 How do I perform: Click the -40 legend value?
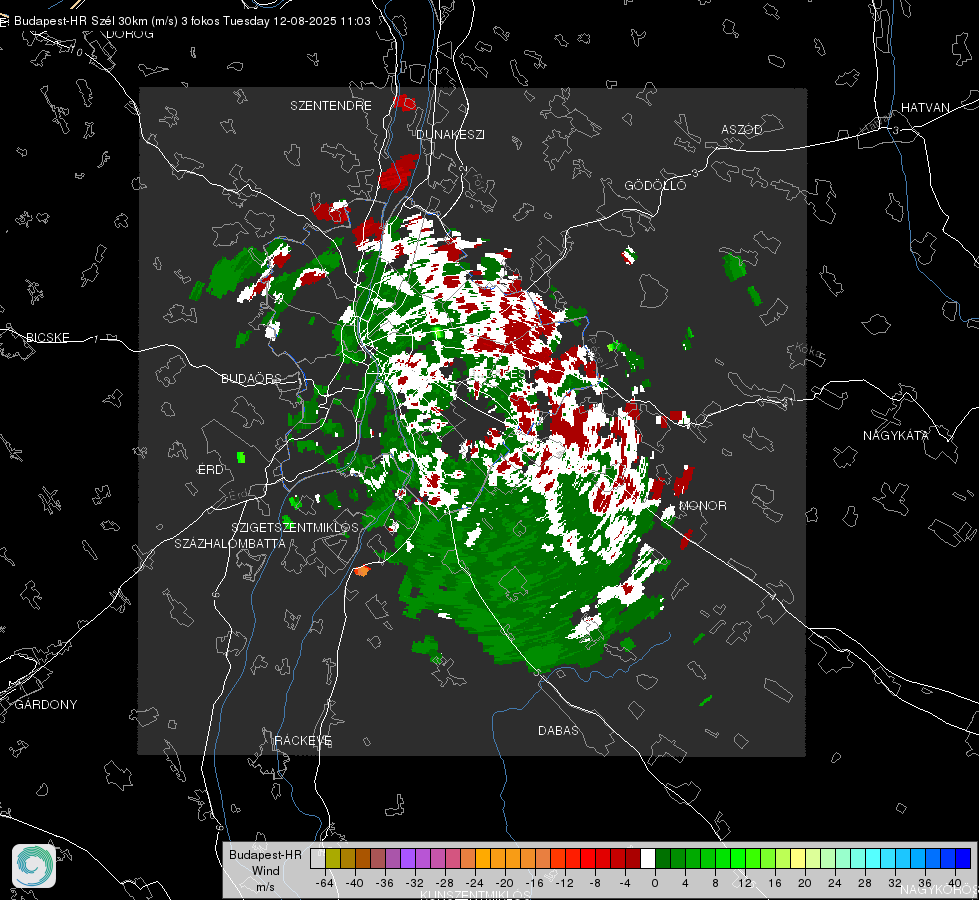click(x=355, y=883)
